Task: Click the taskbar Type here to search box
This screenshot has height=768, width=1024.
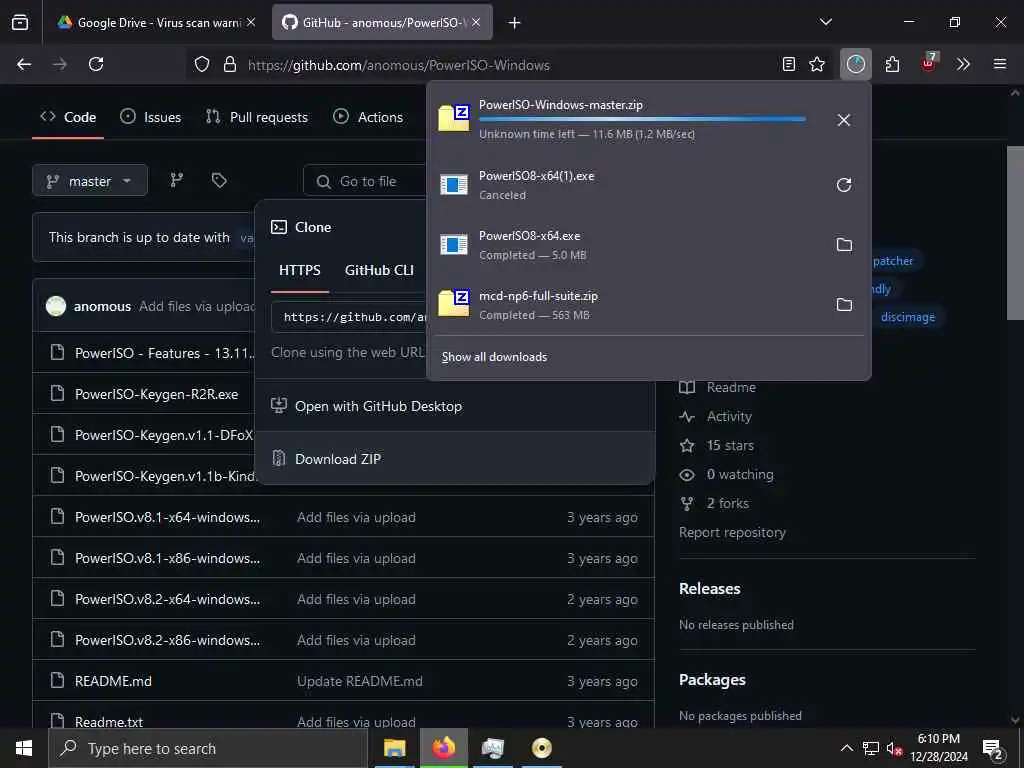Action: point(208,748)
